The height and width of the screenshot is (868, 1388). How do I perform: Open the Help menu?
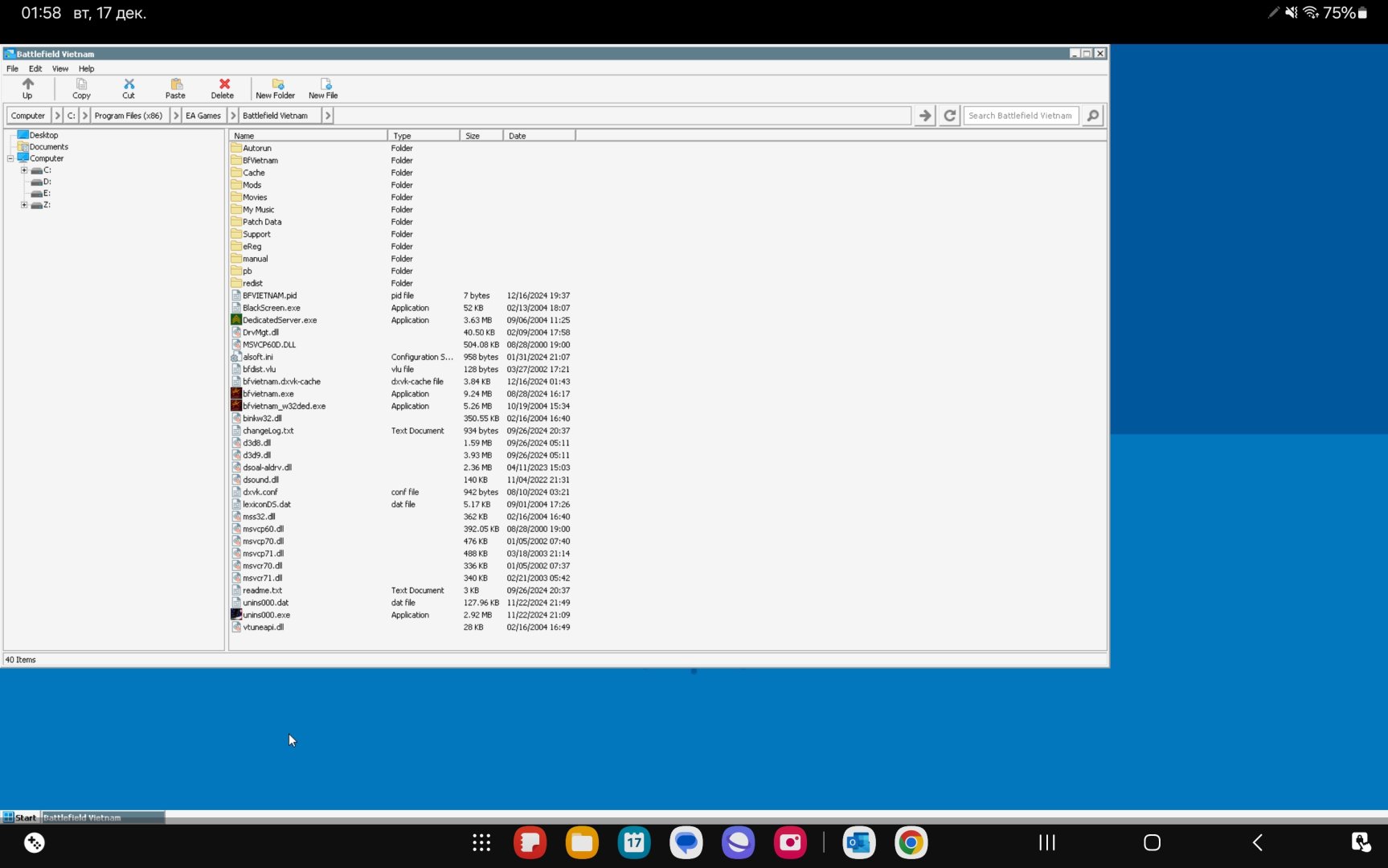(x=86, y=69)
